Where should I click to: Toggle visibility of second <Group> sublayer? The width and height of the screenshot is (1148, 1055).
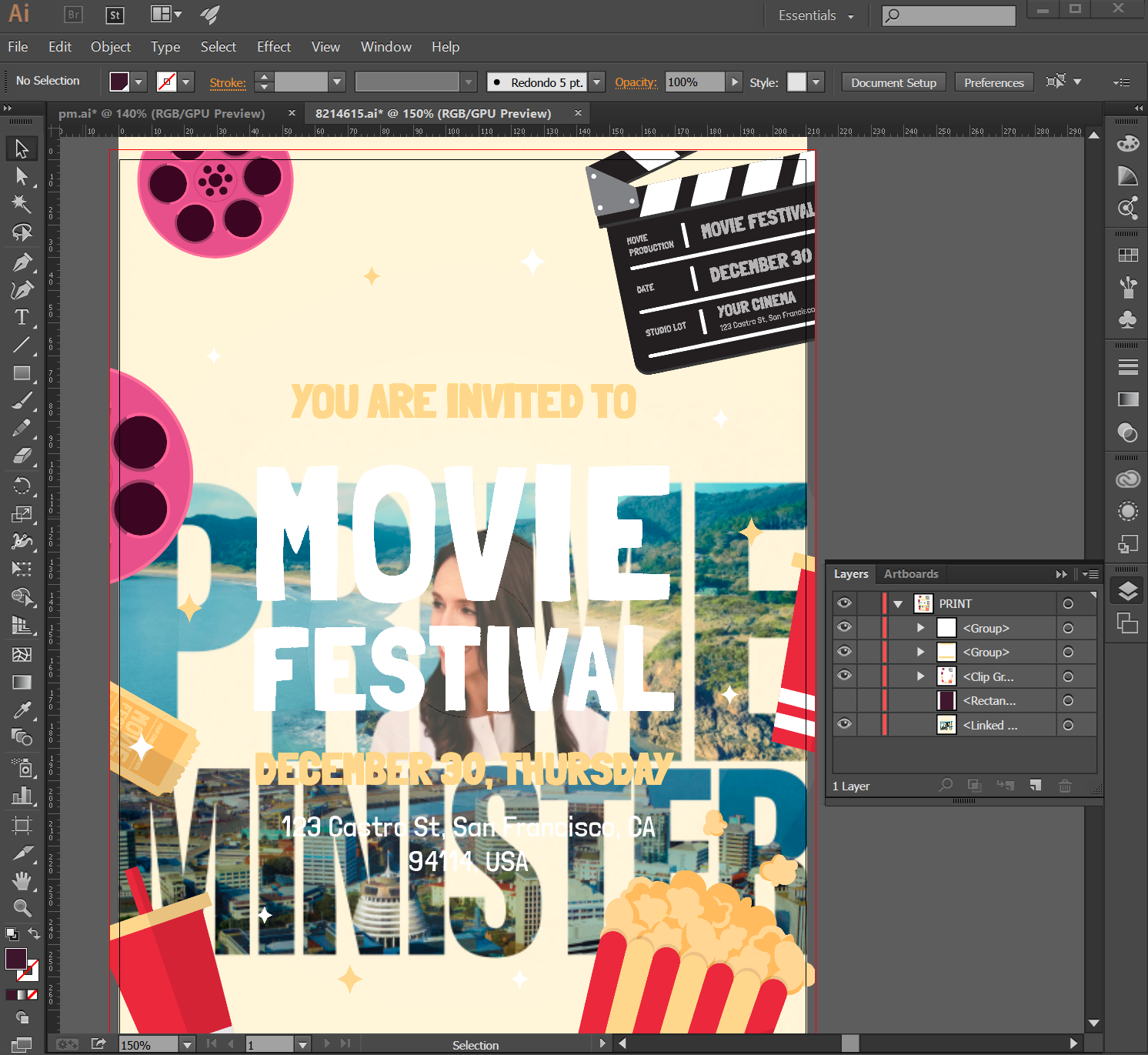click(844, 652)
